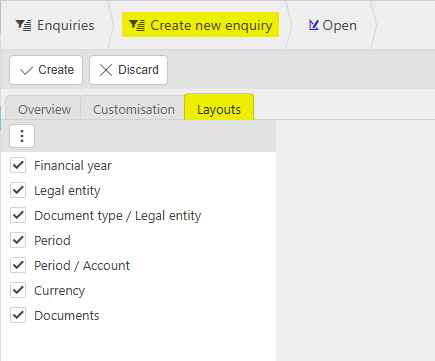Uncheck the Period checkbox

[18, 240]
